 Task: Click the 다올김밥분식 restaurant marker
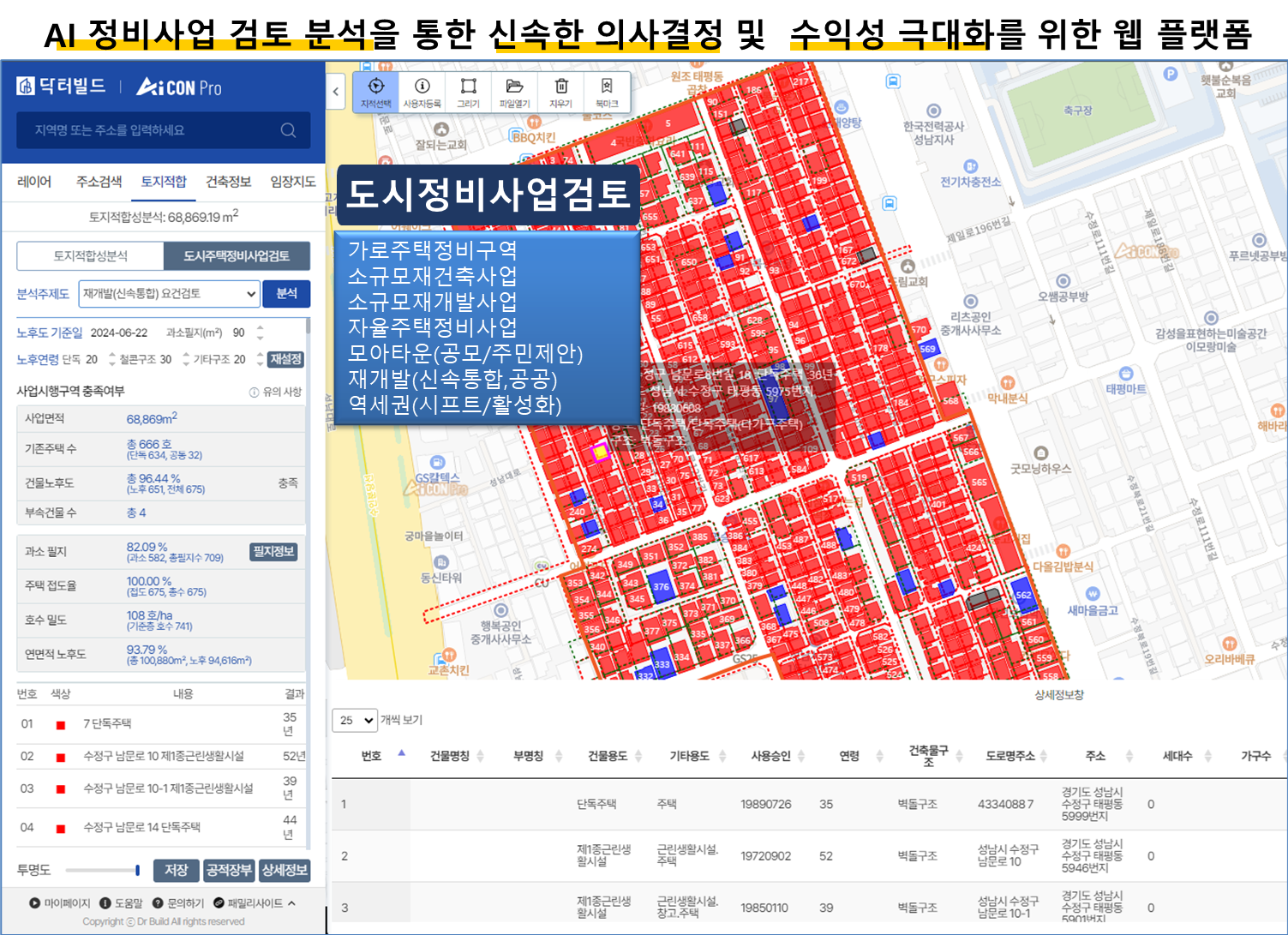pos(1063,551)
